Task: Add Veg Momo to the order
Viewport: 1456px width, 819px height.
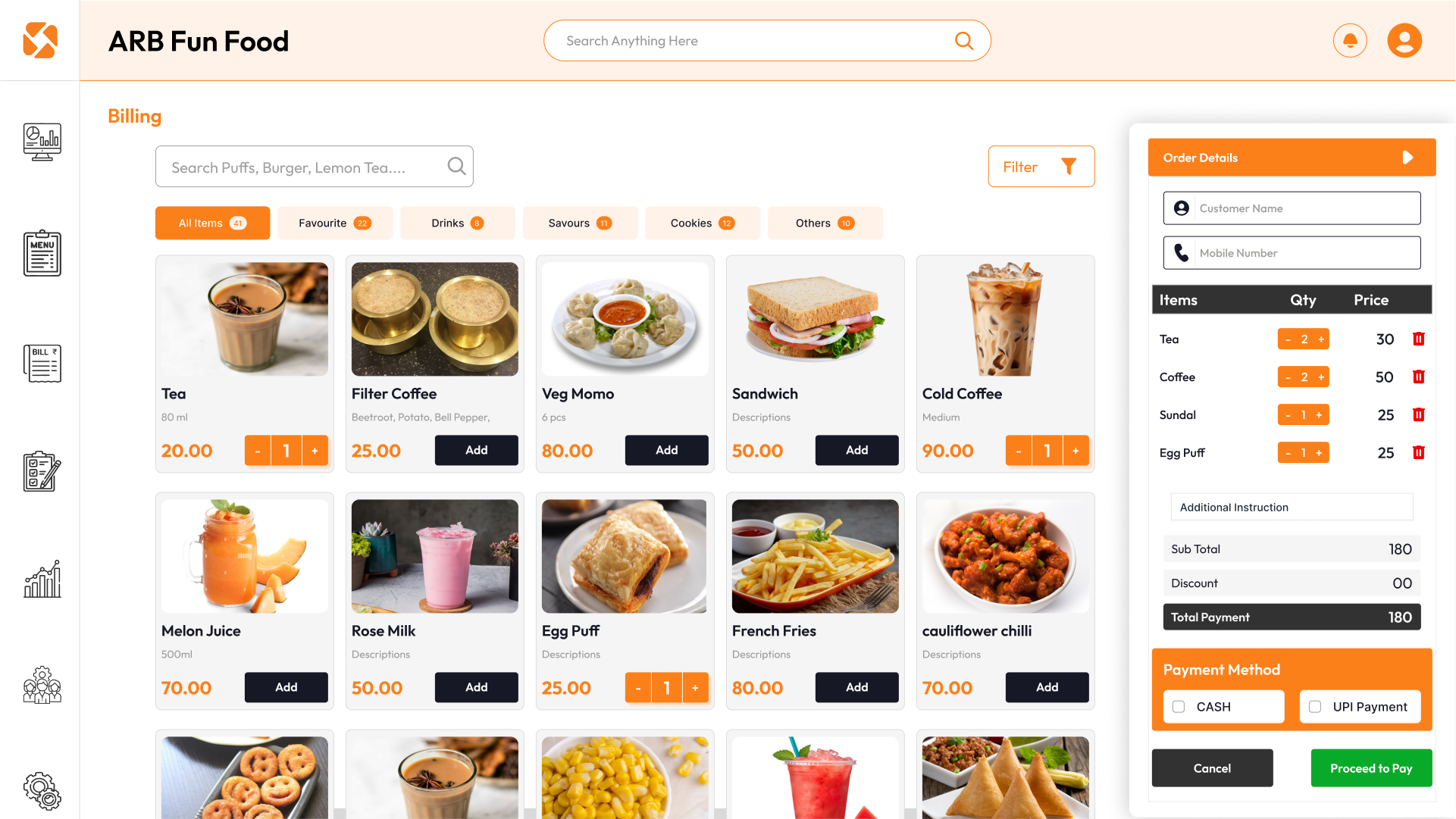Action: [x=666, y=450]
